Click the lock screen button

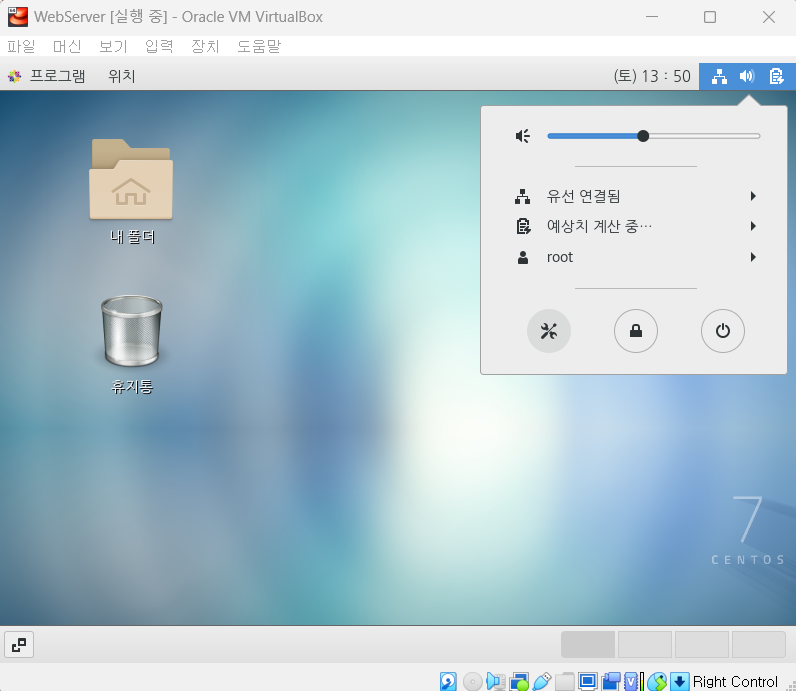click(636, 331)
